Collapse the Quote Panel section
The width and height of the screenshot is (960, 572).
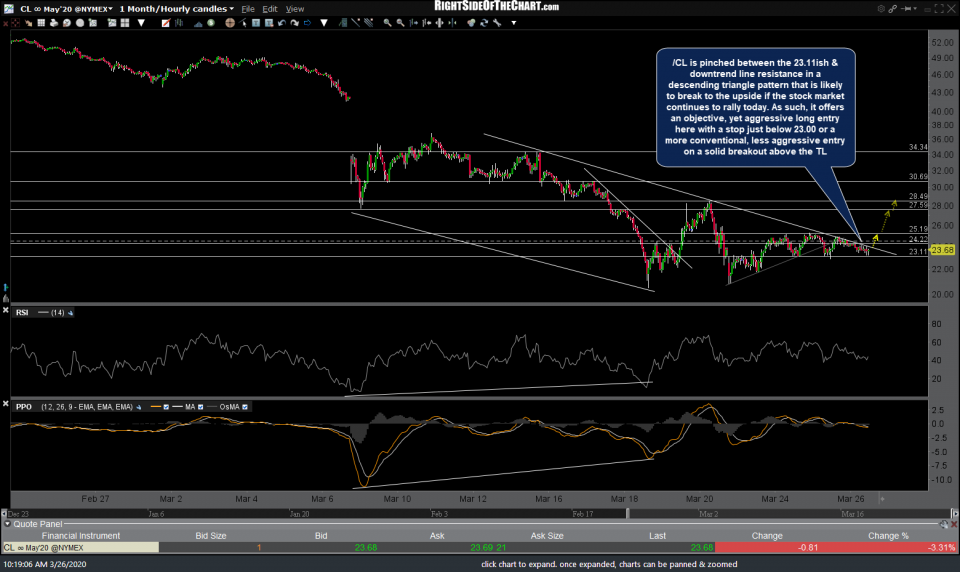pyautogui.click(x=7, y=524)
